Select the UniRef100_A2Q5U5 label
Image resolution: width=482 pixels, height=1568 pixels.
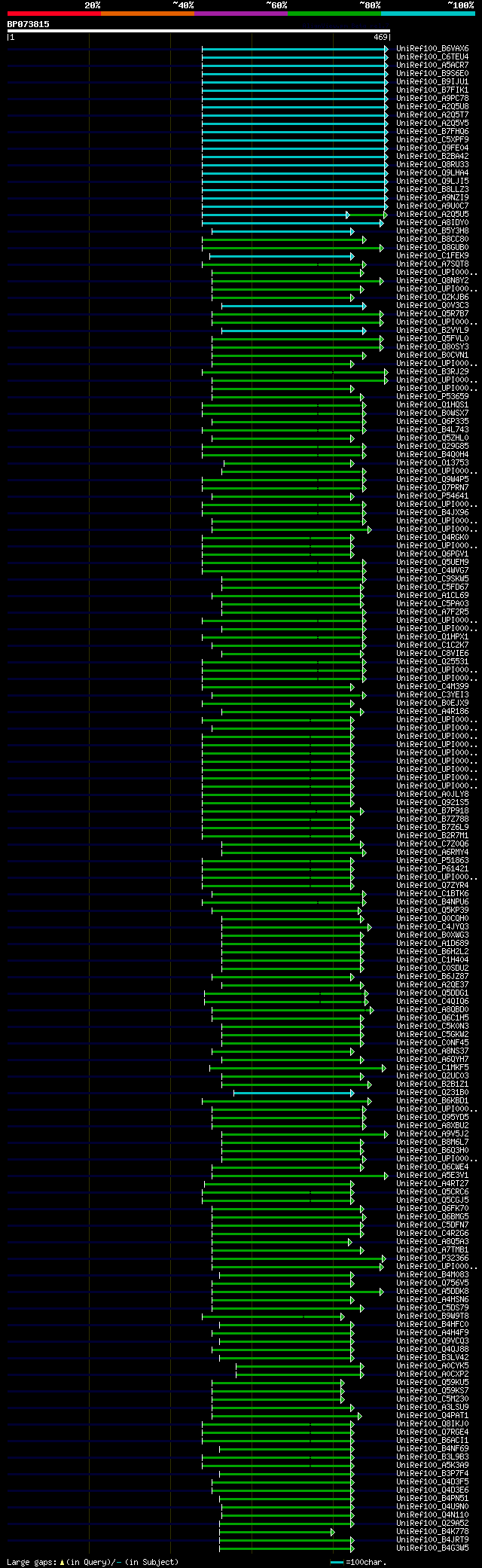[432, 215]
